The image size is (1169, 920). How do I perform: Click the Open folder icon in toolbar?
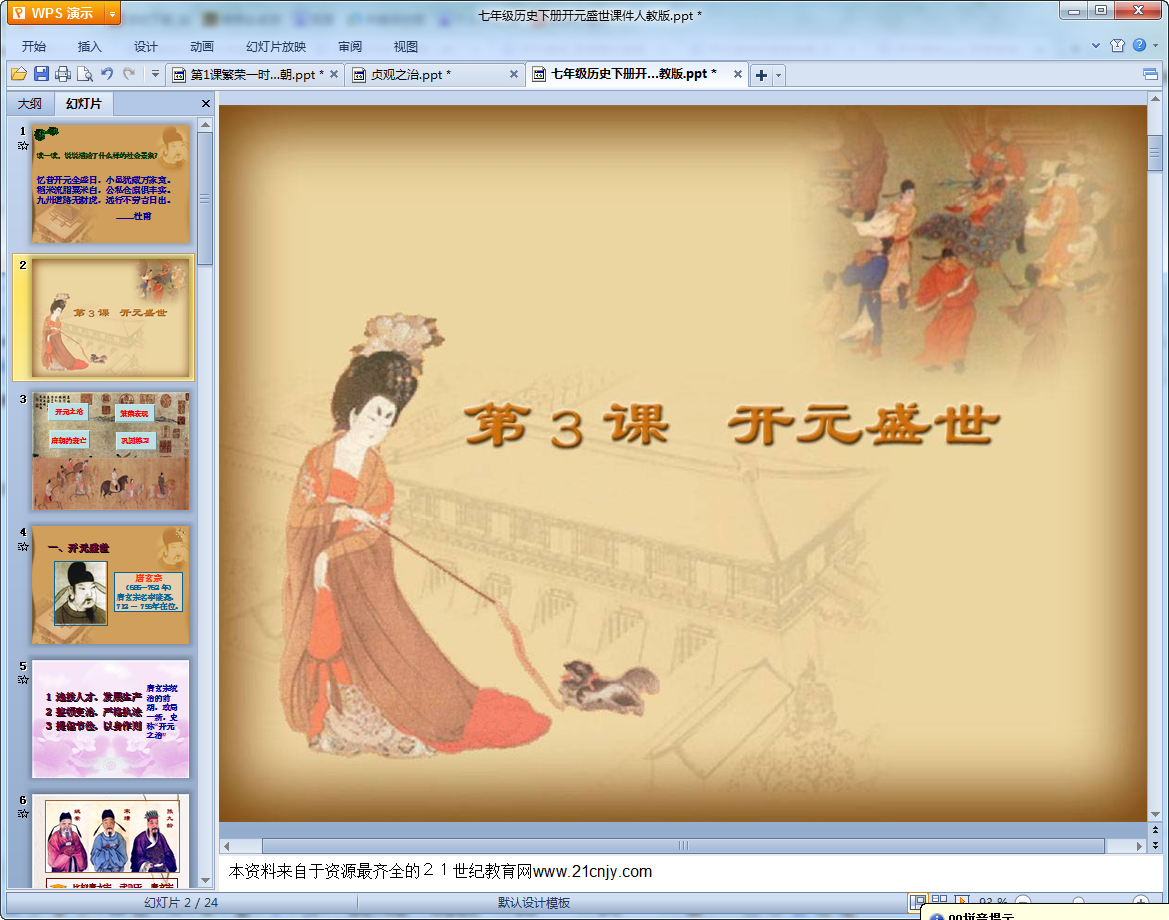coord(19,74)
